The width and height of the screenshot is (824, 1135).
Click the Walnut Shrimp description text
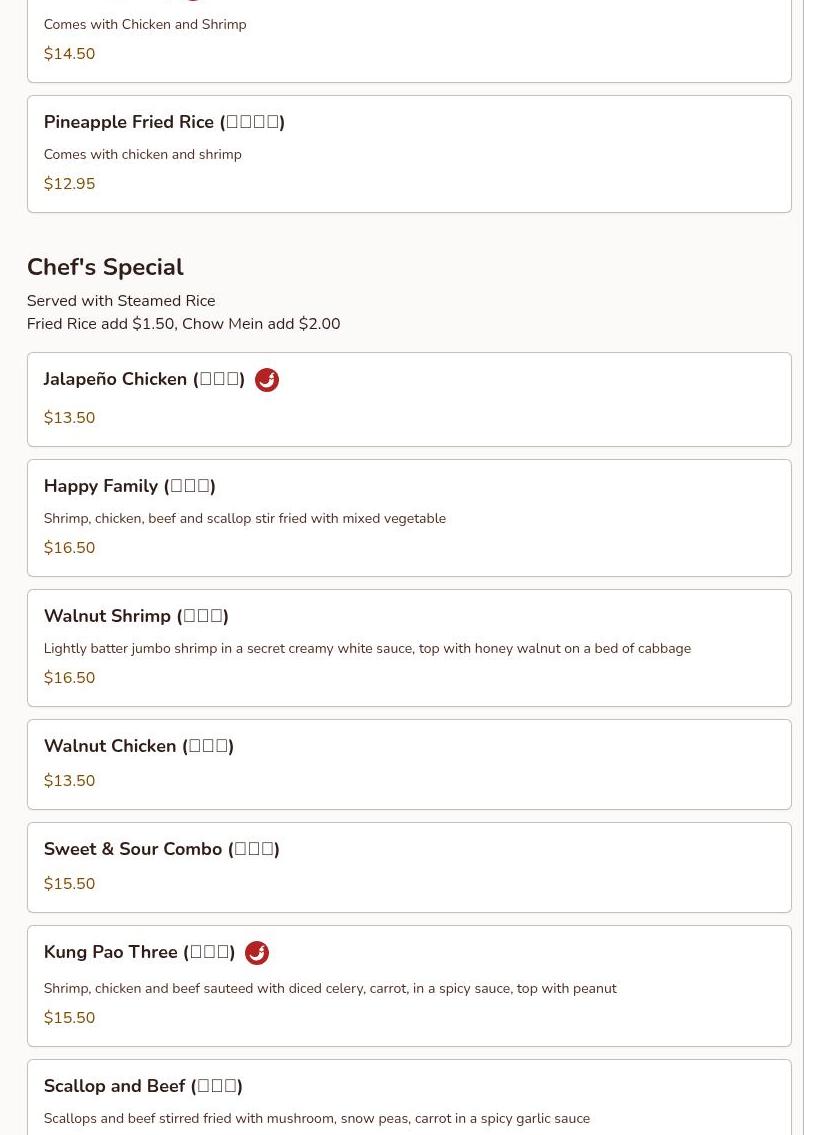[367, 648]
